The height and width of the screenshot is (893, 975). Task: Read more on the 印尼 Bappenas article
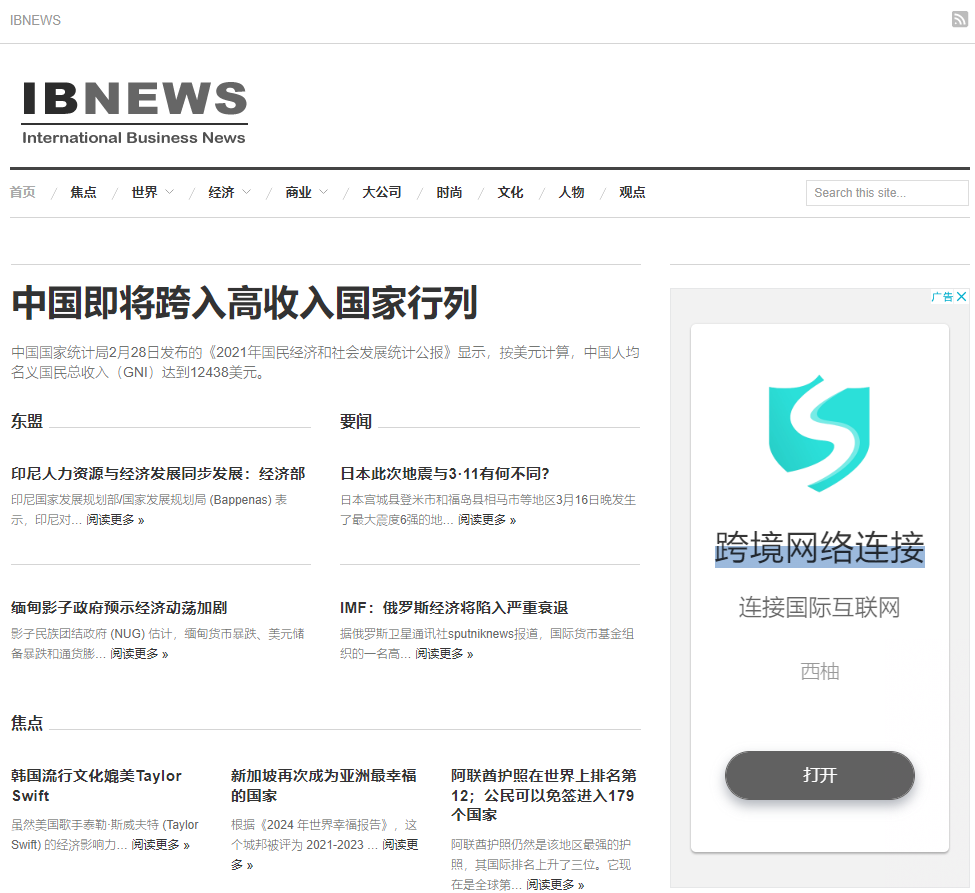click(x=115, y=519)
